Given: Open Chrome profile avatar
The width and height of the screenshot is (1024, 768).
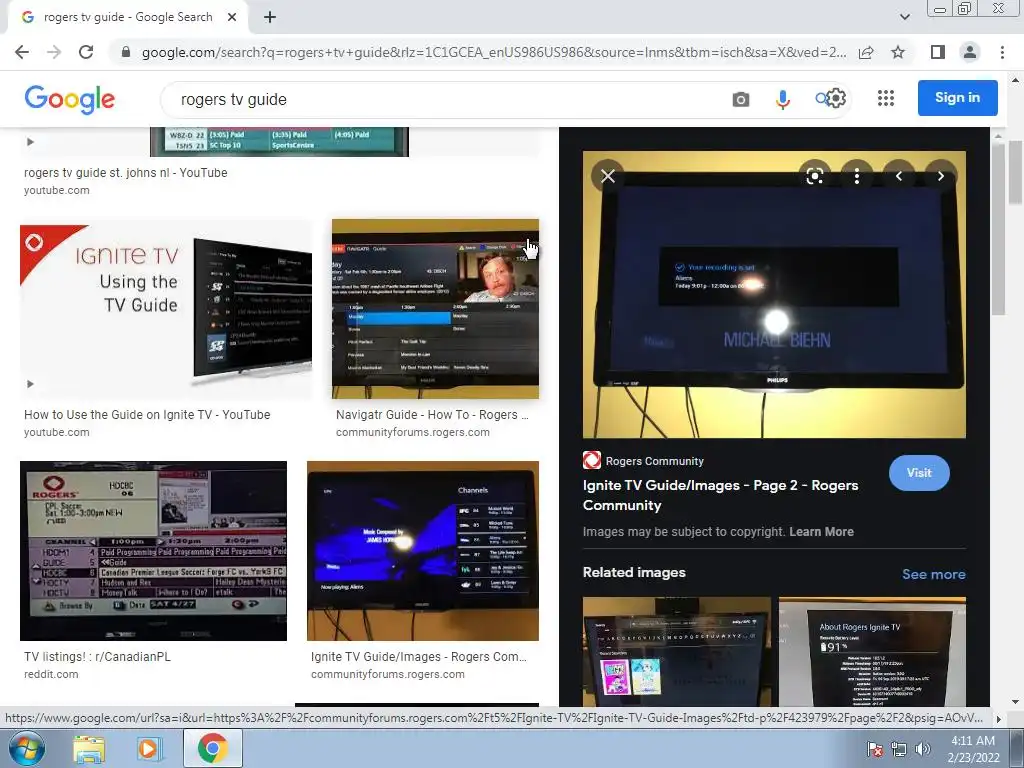Looking at the screenshot, I should coord(970,52).
